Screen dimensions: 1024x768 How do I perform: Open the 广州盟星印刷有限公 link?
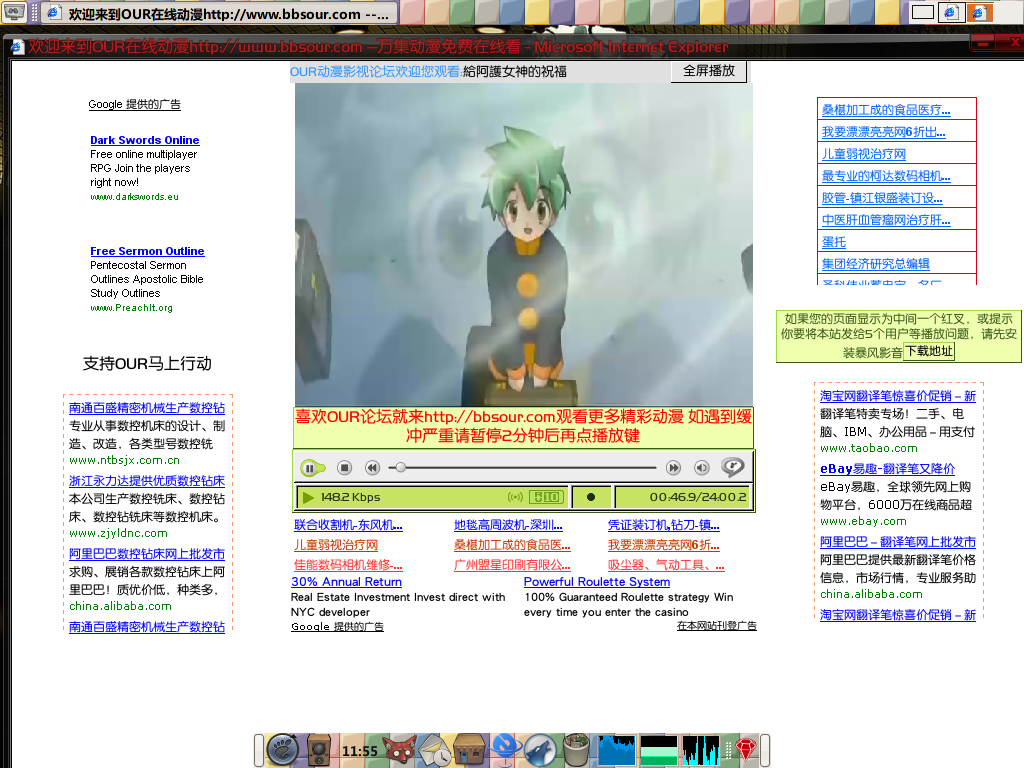click(512, 566)
